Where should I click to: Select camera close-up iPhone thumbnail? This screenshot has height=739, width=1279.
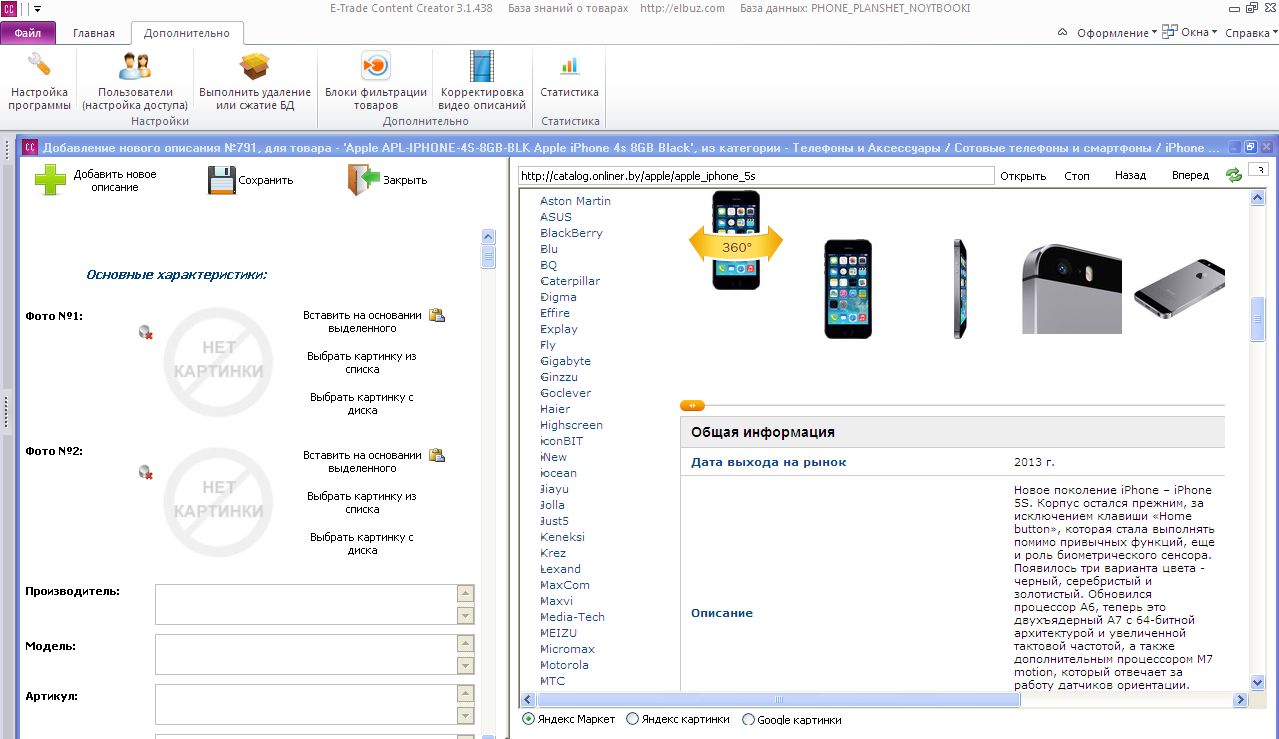point(1071,289)
